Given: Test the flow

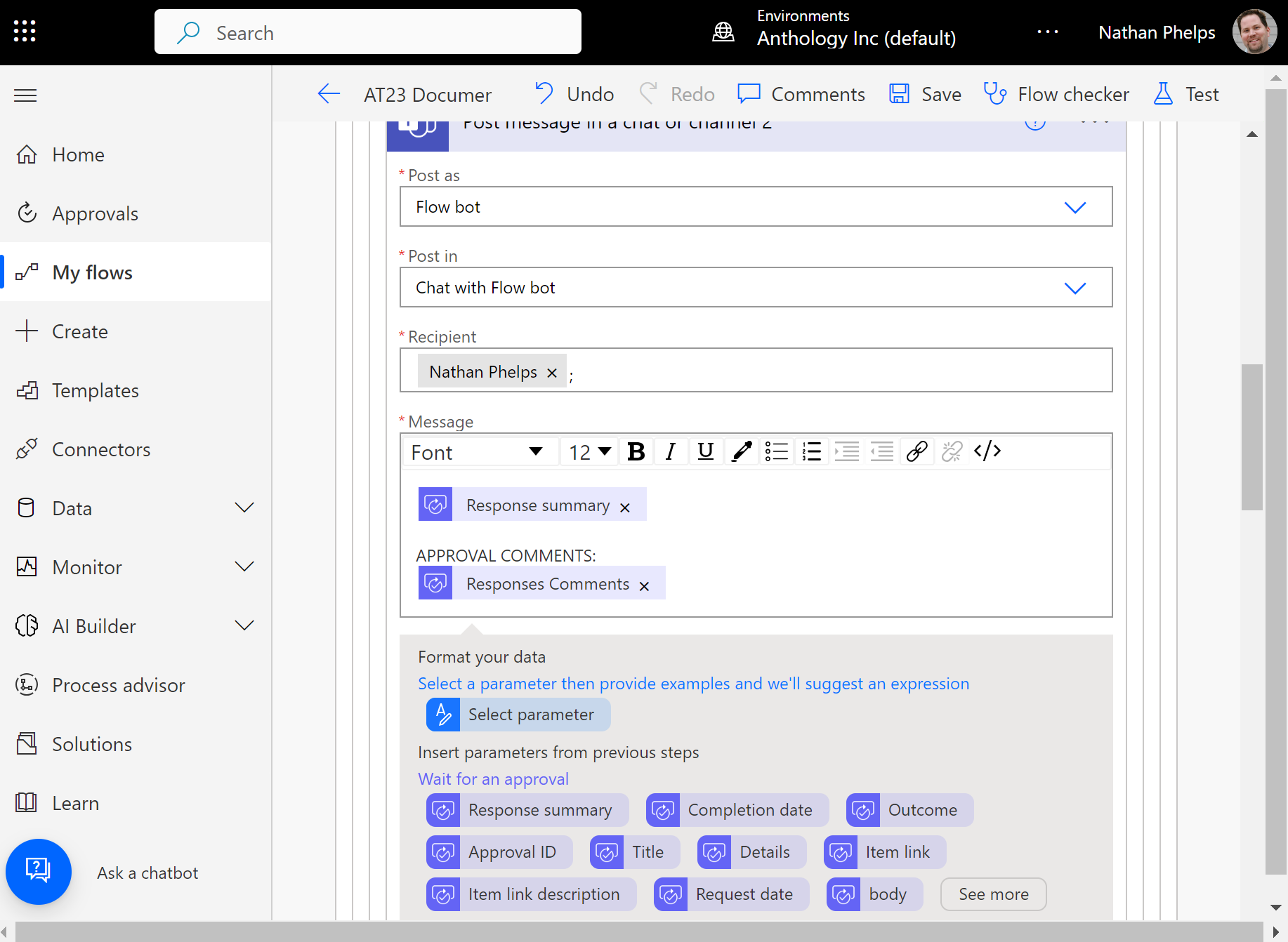Looking at the screenshot, I should click(x=1186, y=94).
